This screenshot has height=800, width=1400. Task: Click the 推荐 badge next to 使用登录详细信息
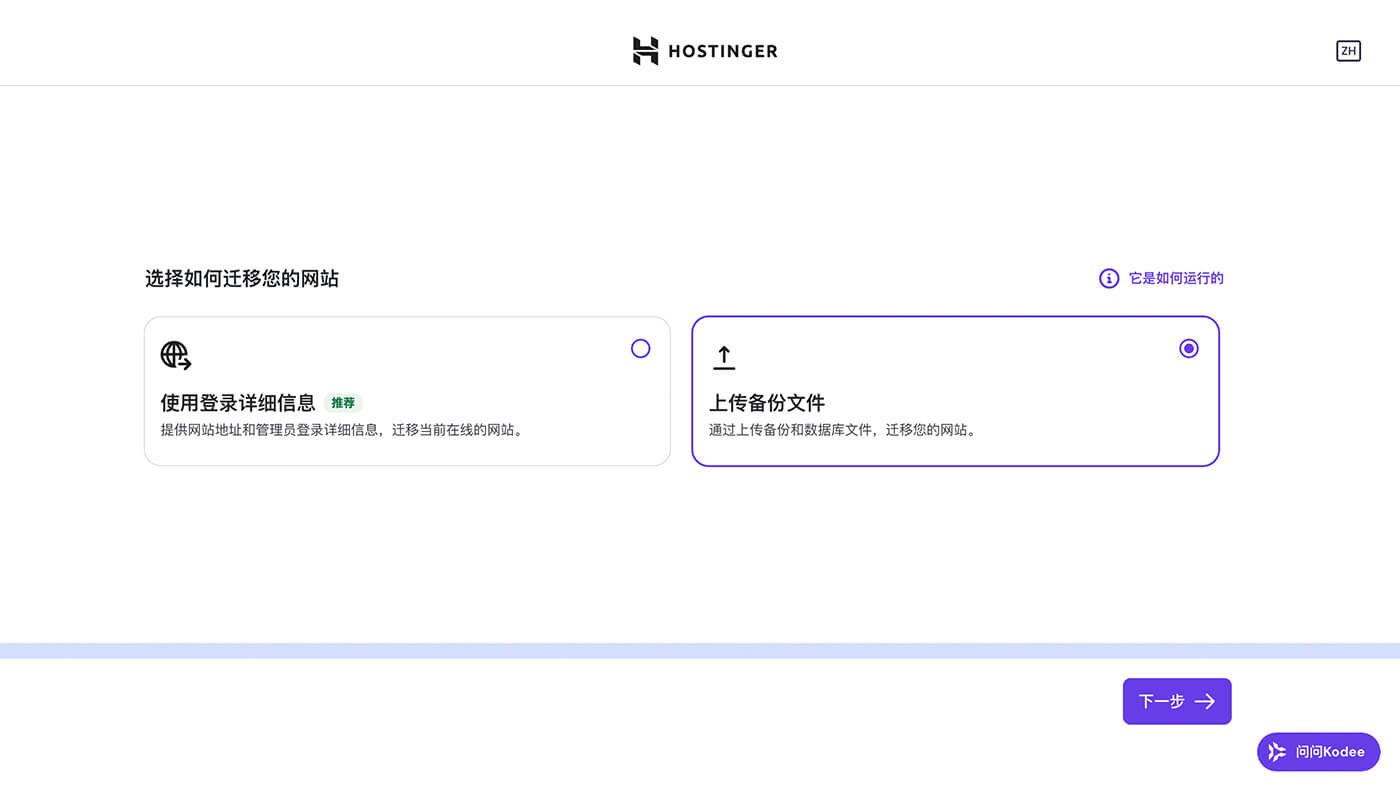point(343,402)
